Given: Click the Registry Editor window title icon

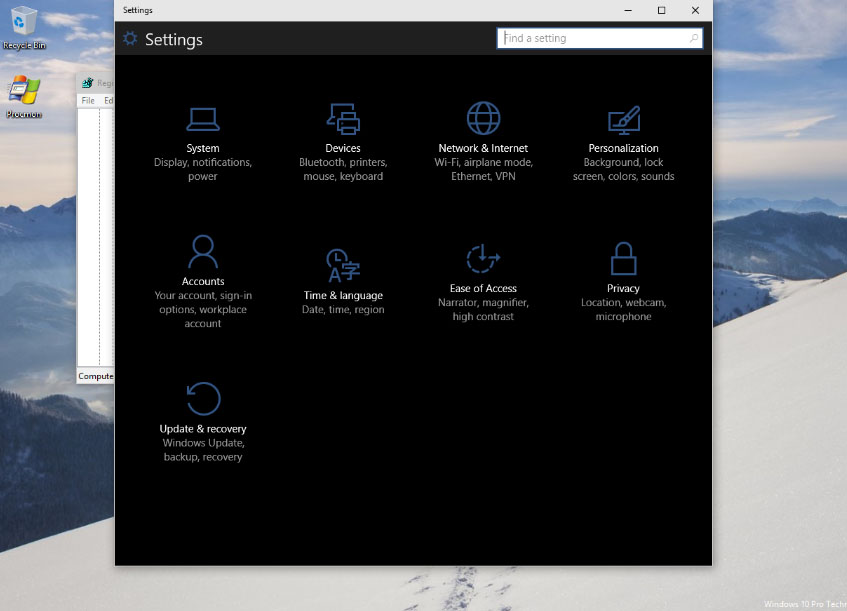Looking at the screenshot, I should coord(88,83).
